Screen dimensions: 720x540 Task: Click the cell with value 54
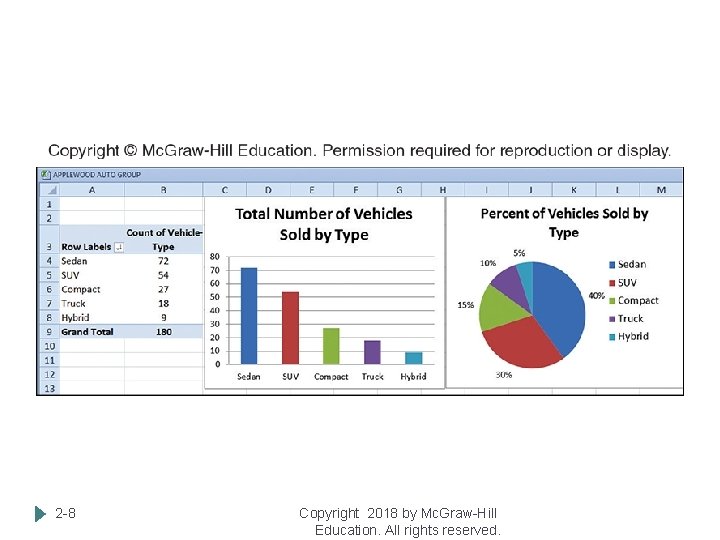coord(163,275)
